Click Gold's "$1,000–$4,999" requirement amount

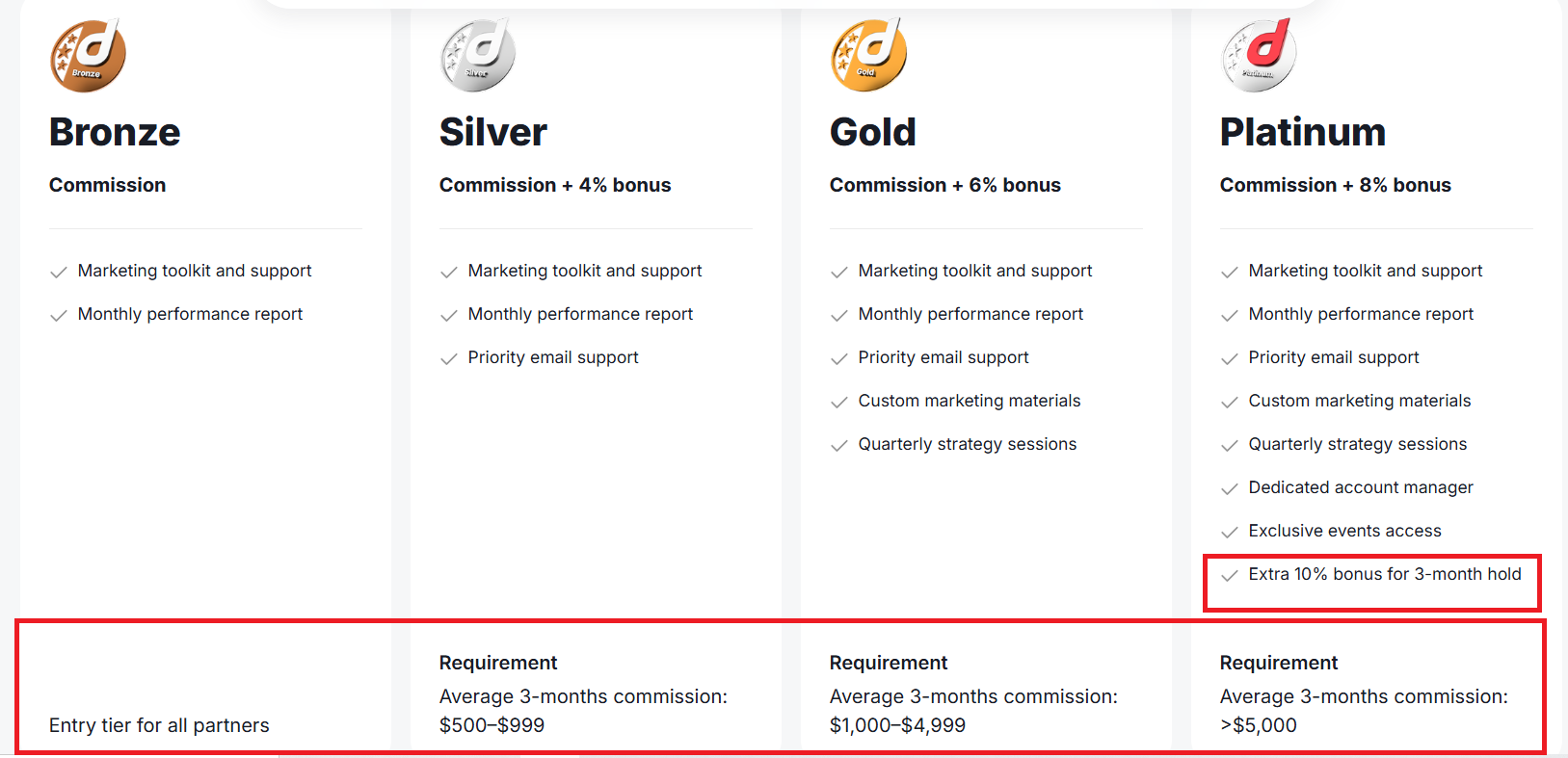coord(897,725)
